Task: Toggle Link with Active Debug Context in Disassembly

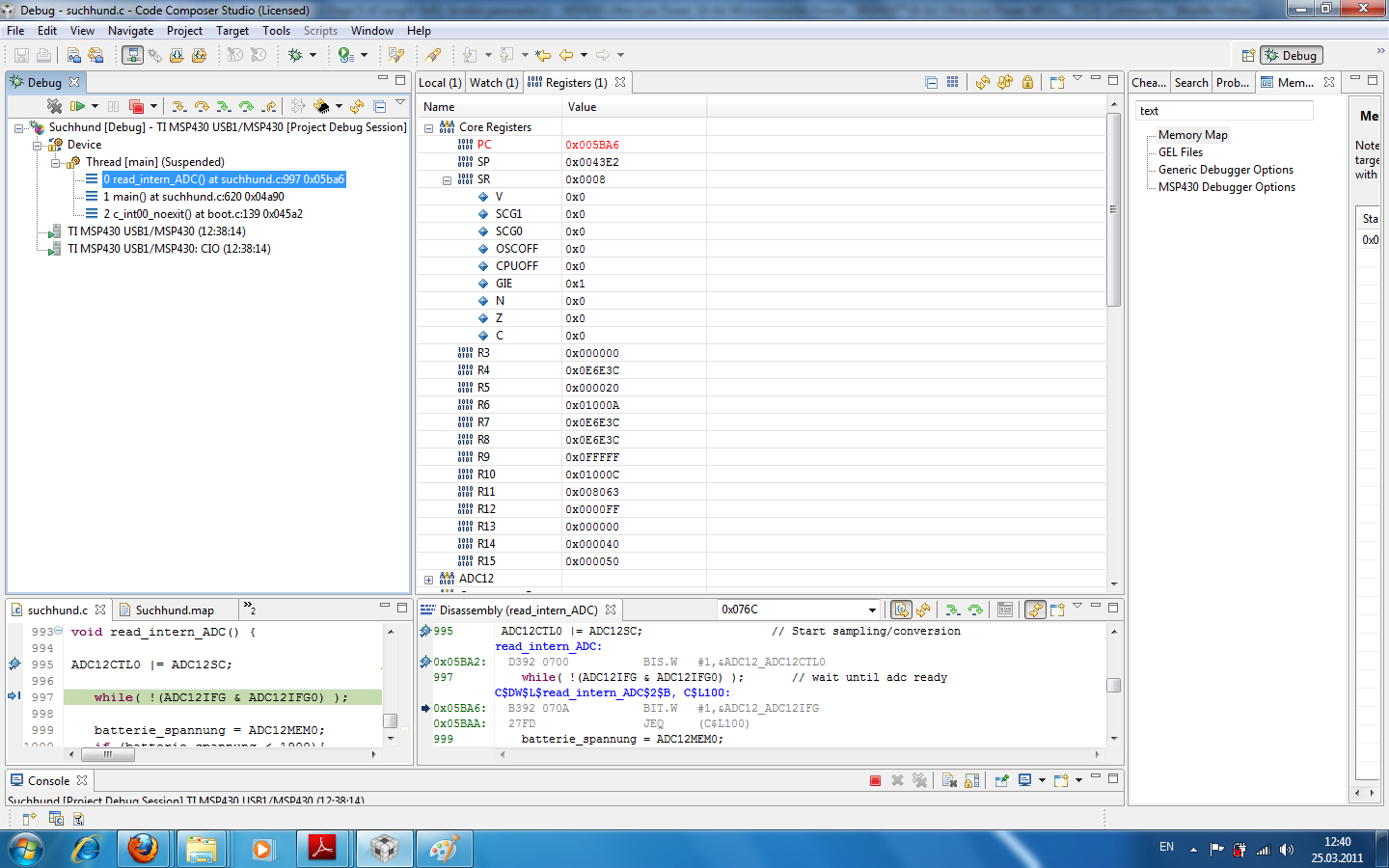Action: (1035, 610)
